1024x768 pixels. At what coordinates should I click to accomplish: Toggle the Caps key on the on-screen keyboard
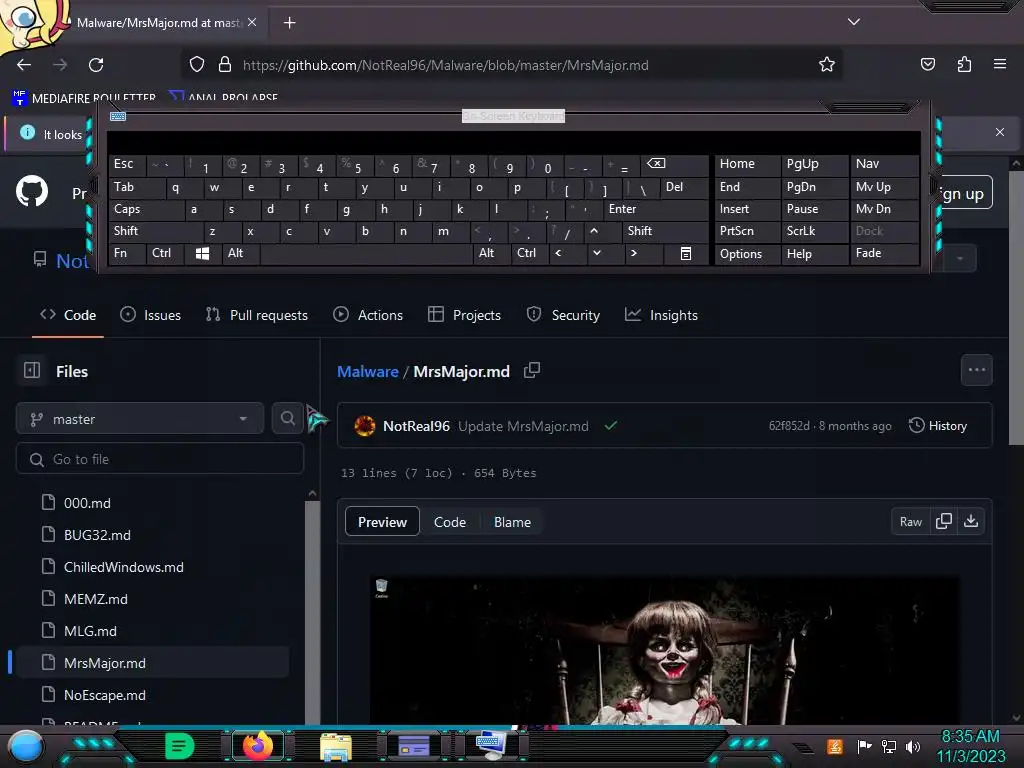click(145, 209)
